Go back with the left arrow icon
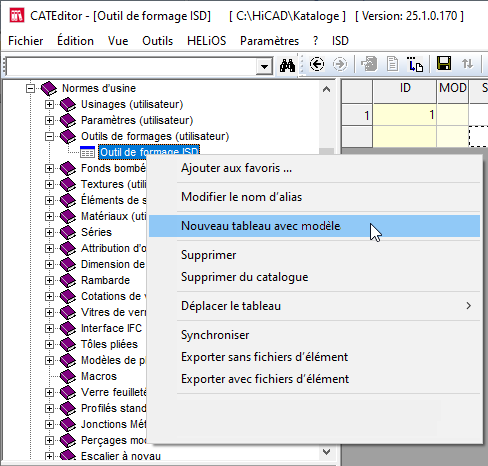488x466 pixels. 317,64
